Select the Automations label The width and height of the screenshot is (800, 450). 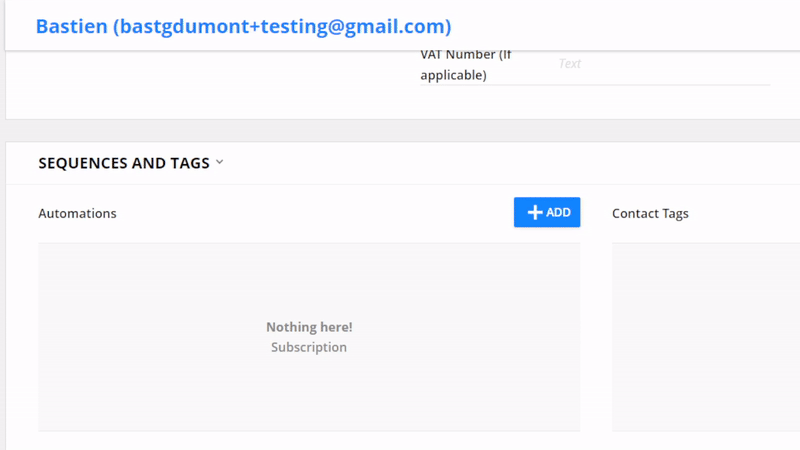pyautogui.click(x=77, y=213)
